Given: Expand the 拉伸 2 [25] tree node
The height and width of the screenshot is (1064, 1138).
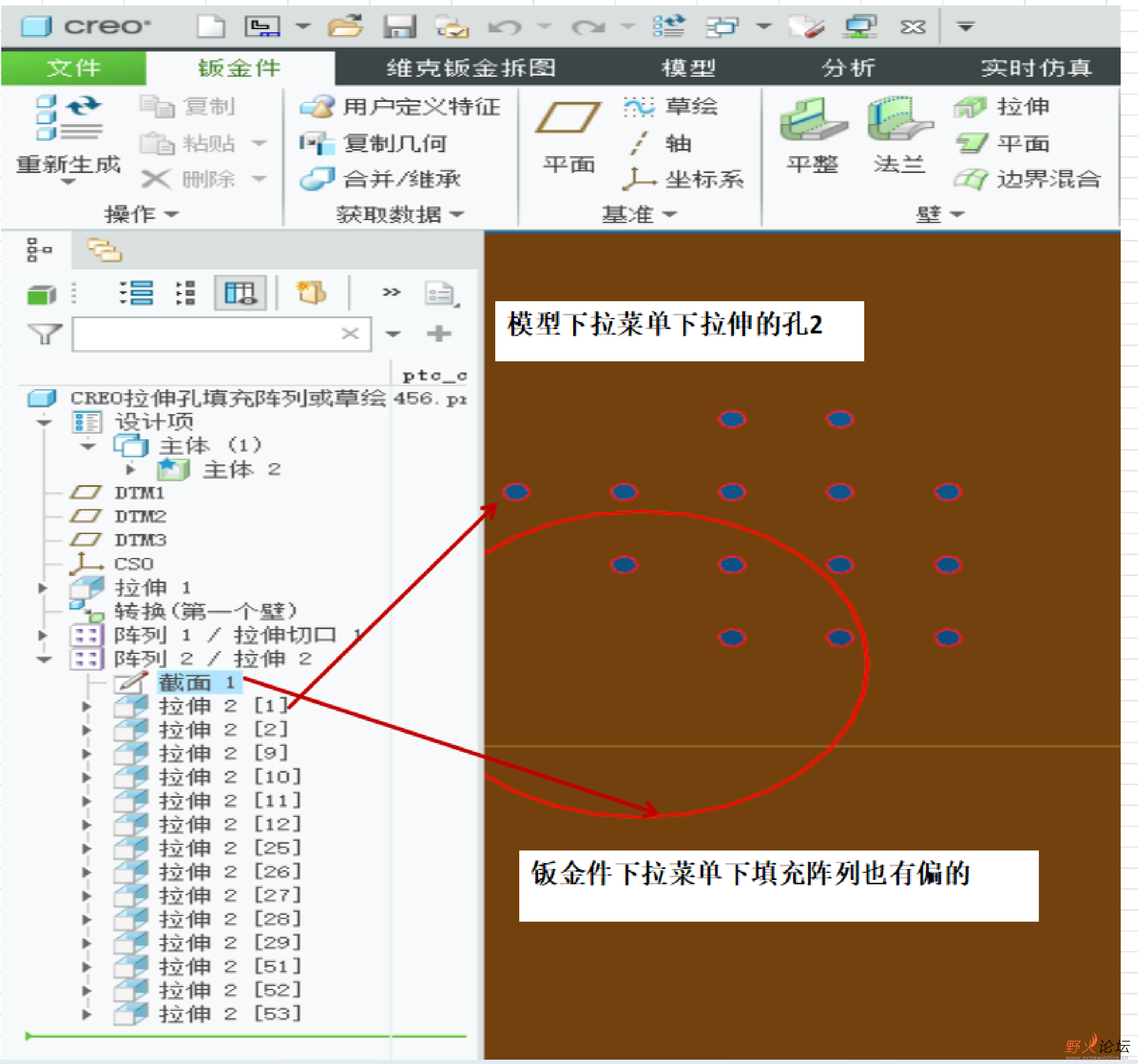Looking at the screenshot, I should point(87,848).
